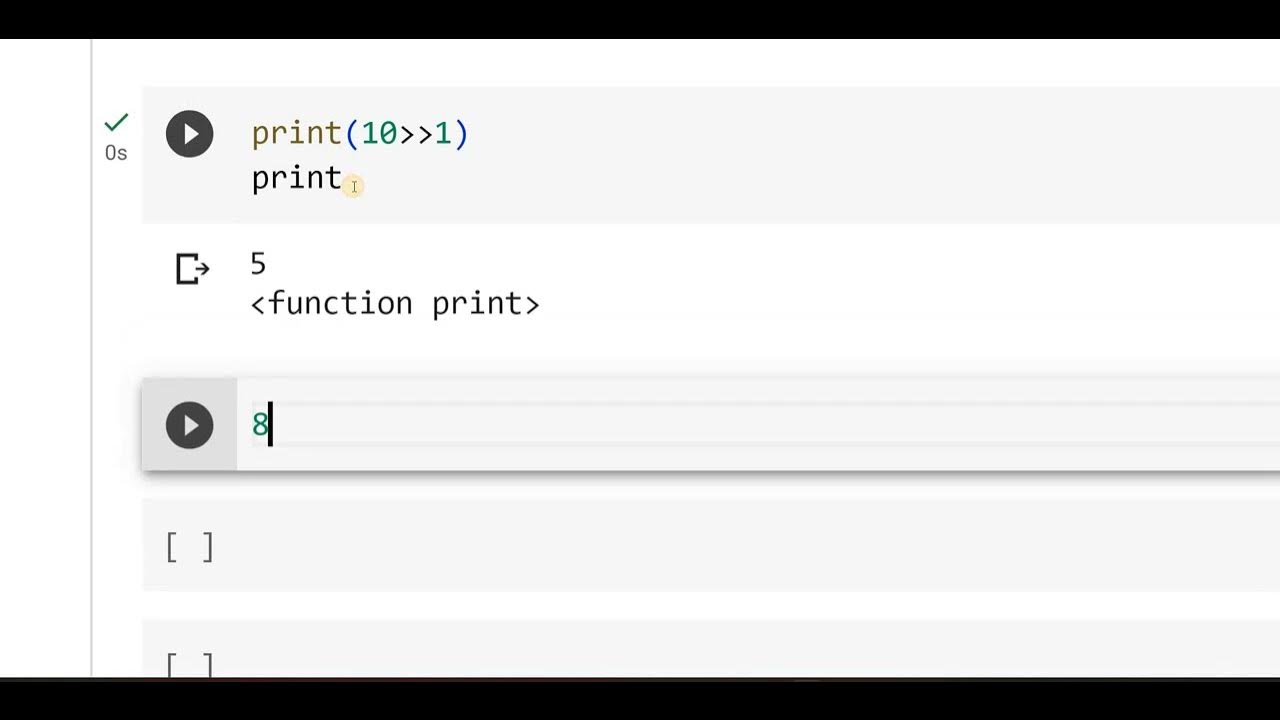Click the >> shift operator in the code
Viewport: 1280px width, 720px height.
[x=416, y=134]
